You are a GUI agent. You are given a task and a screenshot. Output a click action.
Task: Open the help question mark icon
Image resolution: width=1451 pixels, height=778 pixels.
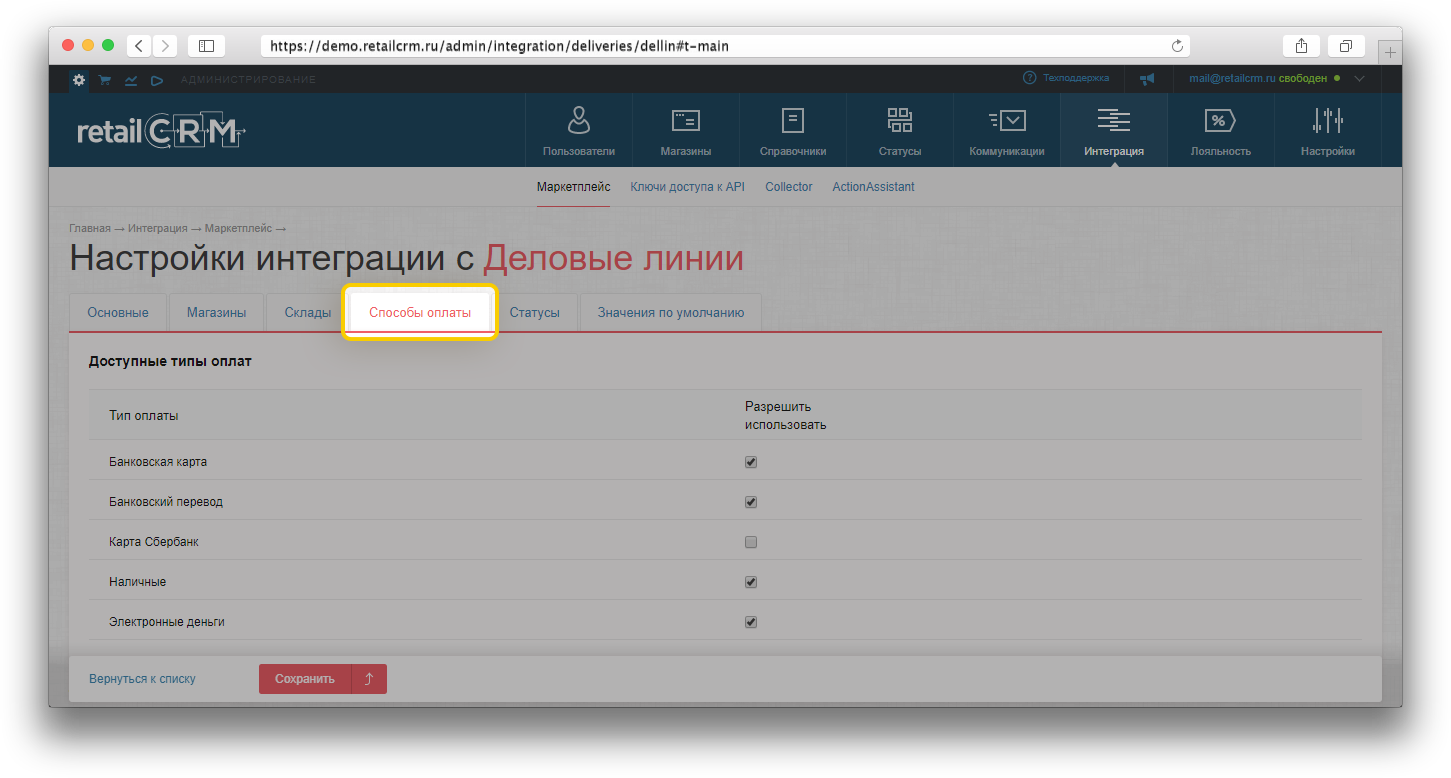coord(1029,78)
